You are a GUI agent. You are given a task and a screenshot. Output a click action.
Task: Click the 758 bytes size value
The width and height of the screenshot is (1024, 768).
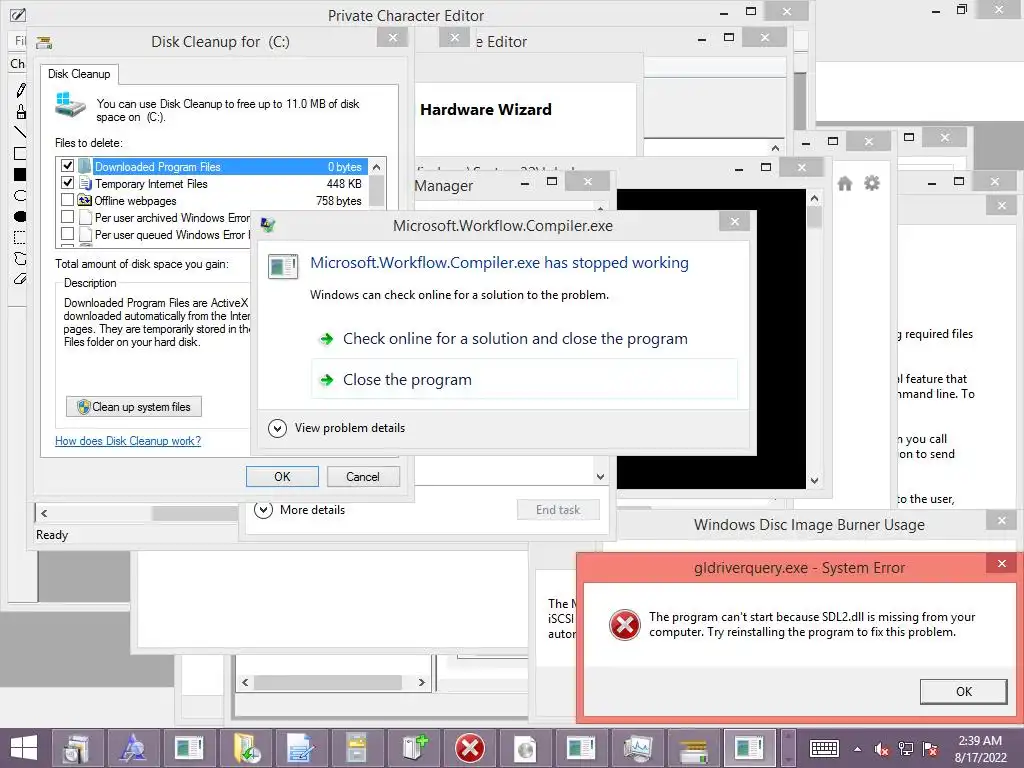click(339, 200)
